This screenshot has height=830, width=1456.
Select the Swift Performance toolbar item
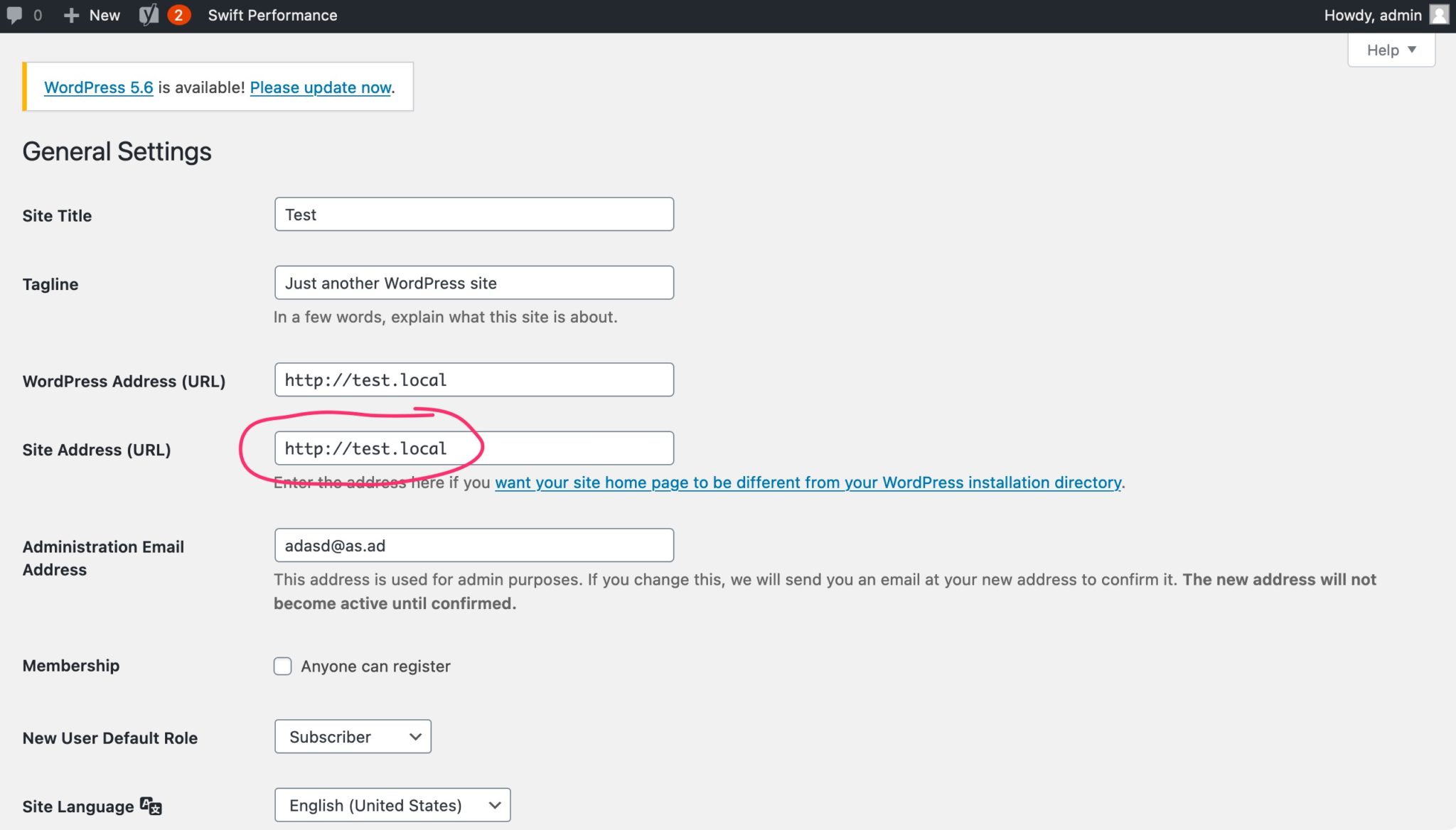point(272,14)
